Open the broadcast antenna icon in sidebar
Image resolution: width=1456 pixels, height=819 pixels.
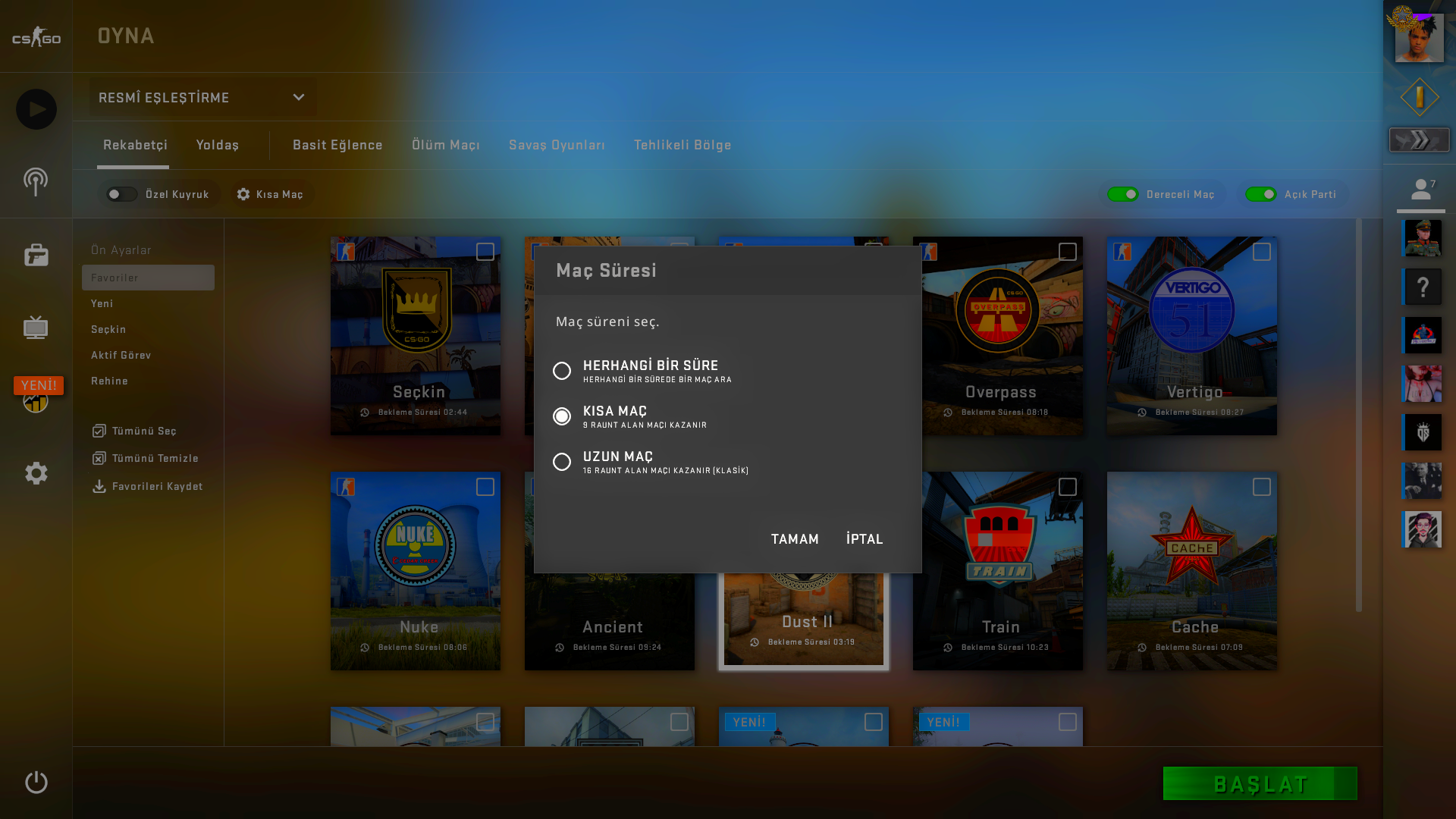point(36,182)
